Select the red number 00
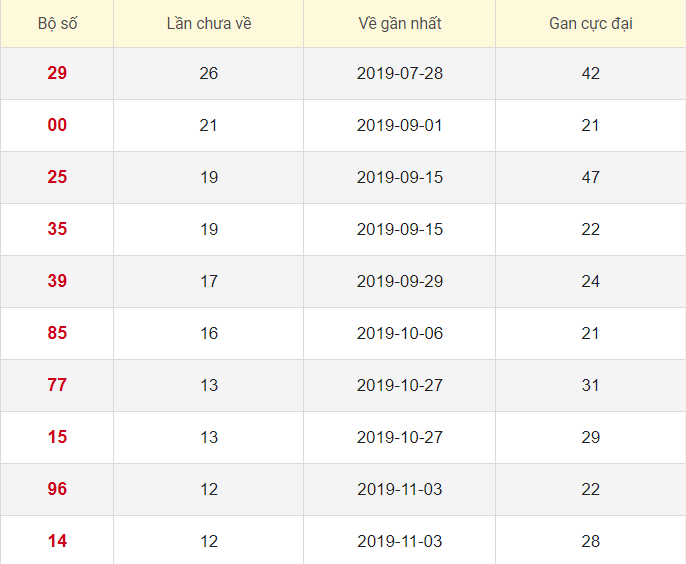Image resolution: width=686 pixels, height=564 pixels. [57, 125]
